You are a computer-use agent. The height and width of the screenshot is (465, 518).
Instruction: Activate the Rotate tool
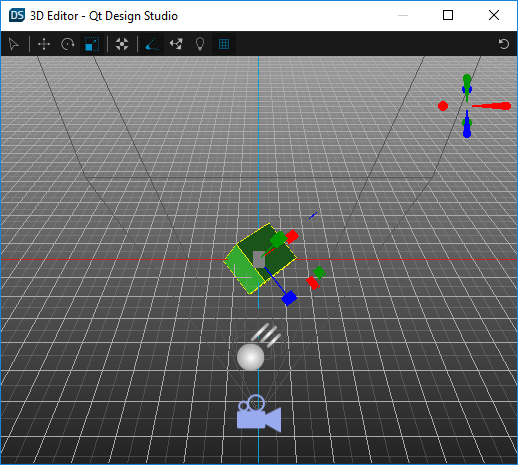68,44
